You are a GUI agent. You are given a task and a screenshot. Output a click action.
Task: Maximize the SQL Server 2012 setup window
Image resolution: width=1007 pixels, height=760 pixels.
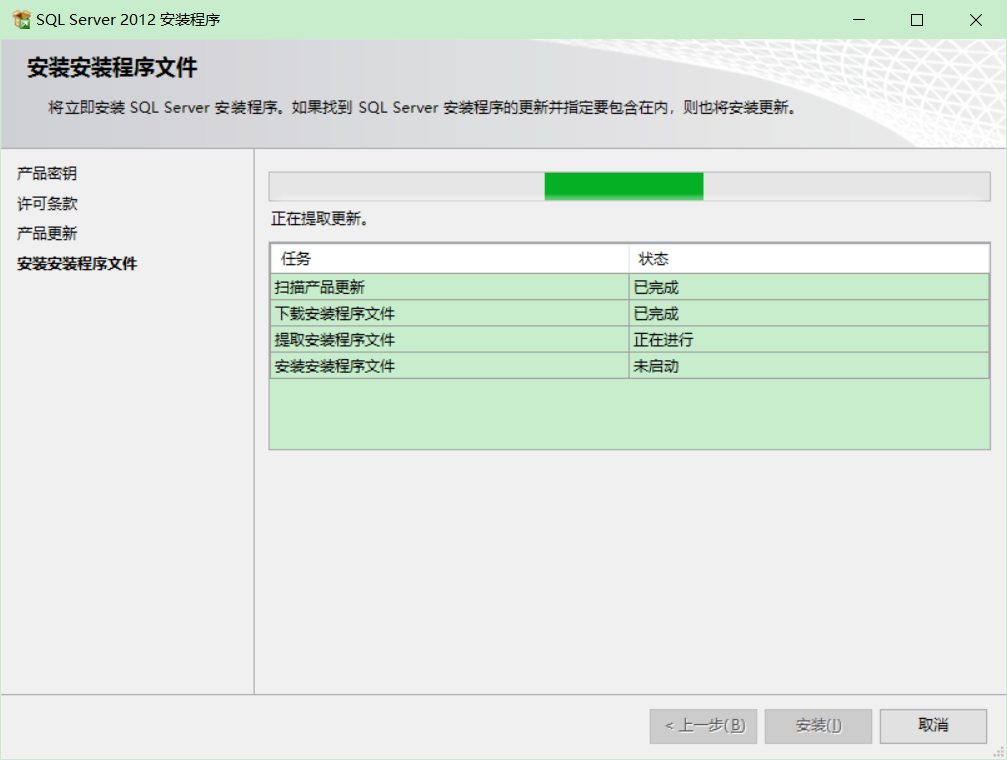[917, 20]
